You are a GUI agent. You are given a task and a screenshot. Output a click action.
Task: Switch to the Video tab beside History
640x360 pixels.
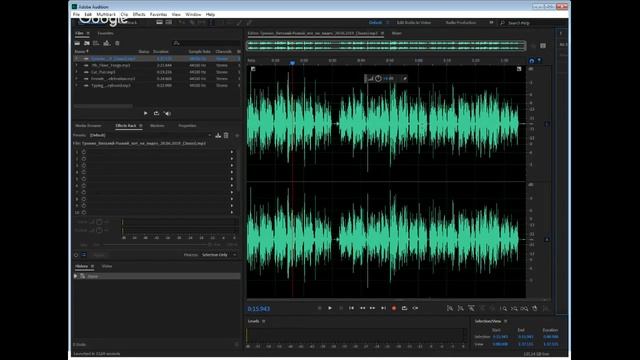[x=107, y=266]
